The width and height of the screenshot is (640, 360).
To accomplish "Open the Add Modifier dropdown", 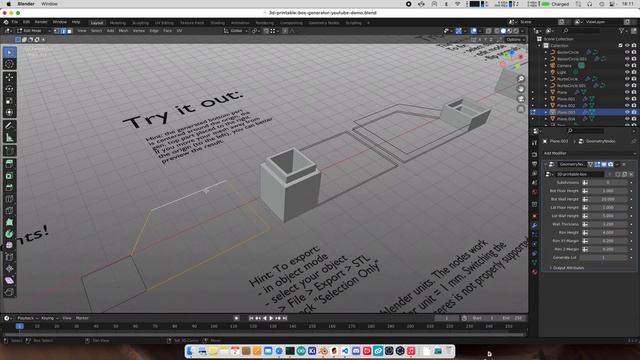I will (x=589, y=153).
